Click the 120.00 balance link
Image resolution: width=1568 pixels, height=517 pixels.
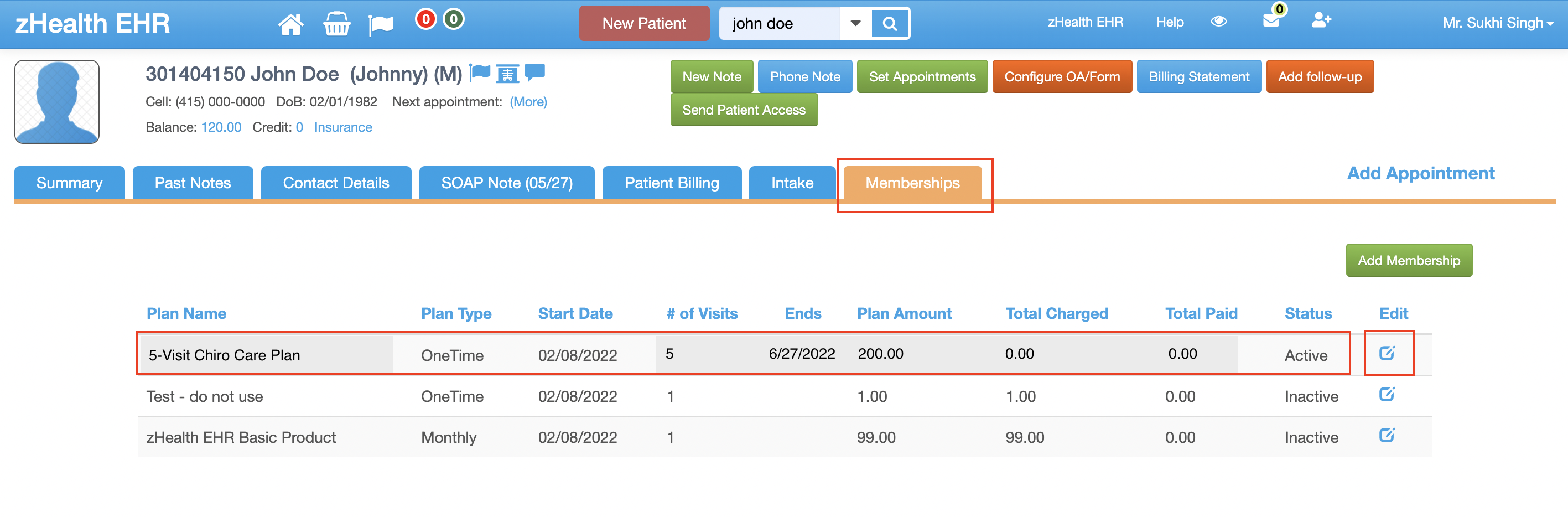[x=221, y=127]
